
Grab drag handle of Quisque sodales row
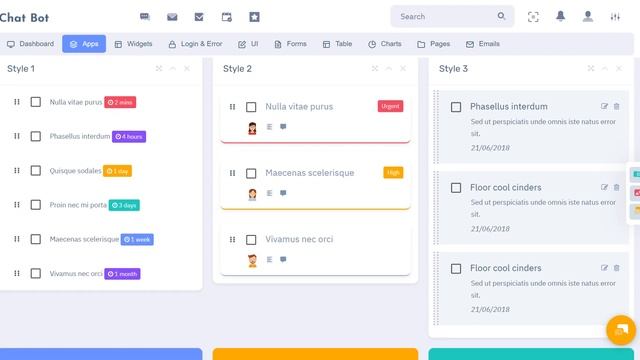(17, 170)
